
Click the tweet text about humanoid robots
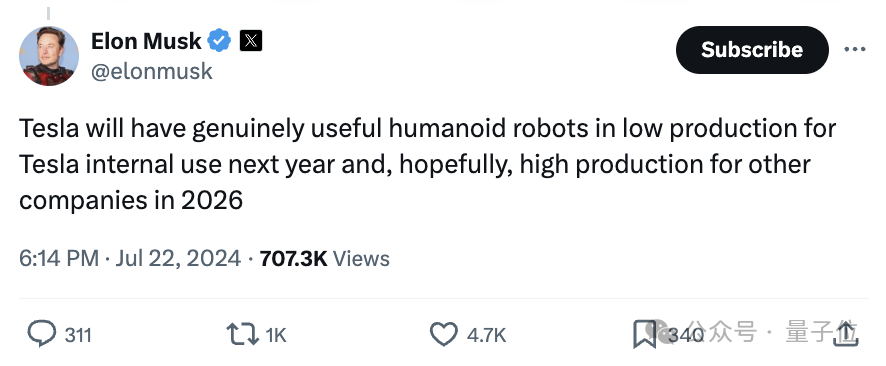tap(428, 164)
